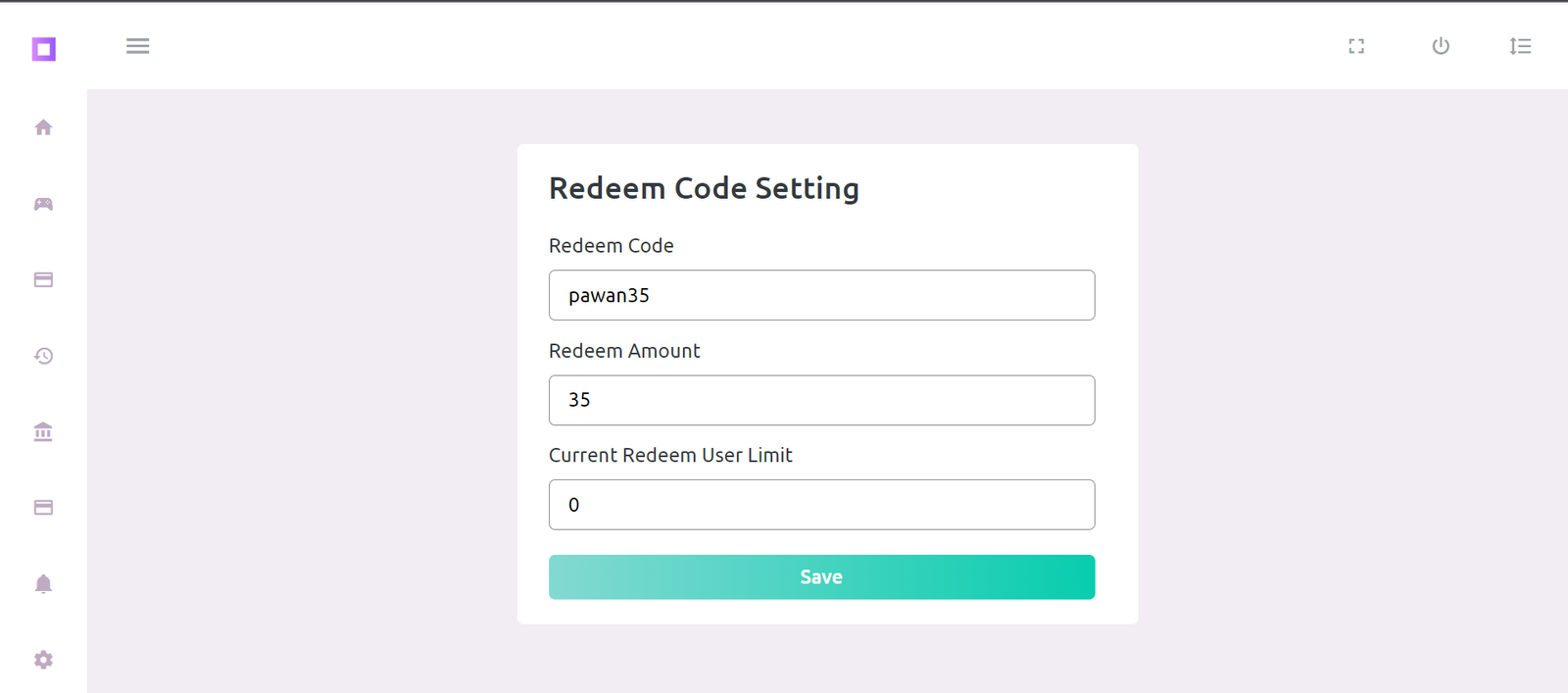The width and height of the screenshot is (1568, 693).
Task: Click the Current Redeem User Limit field
Action: tap(821, 505)
